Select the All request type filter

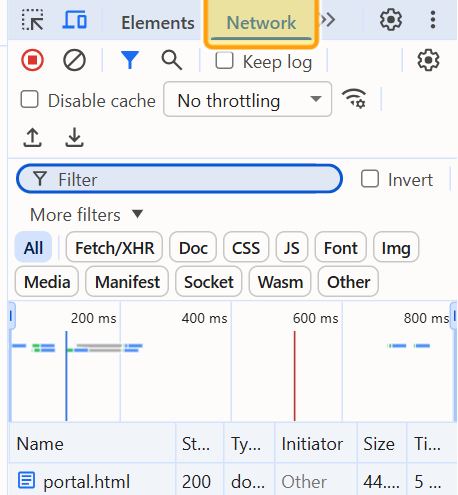33,248
